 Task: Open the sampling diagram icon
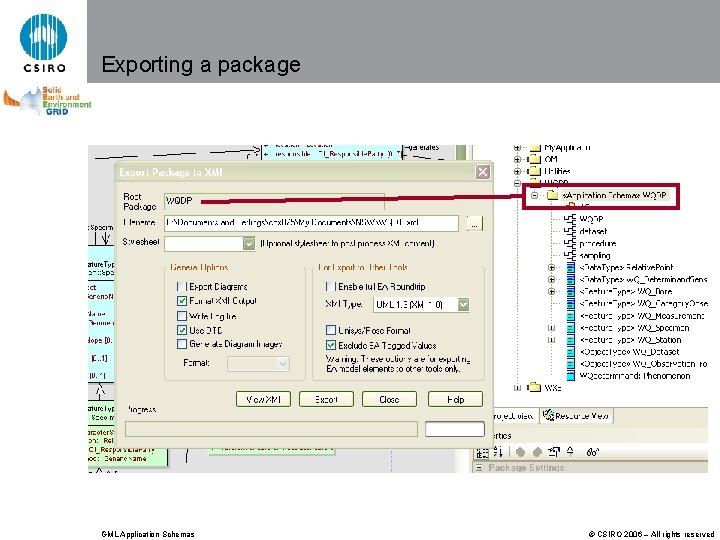pyautogui.click(x=570, y=255)
